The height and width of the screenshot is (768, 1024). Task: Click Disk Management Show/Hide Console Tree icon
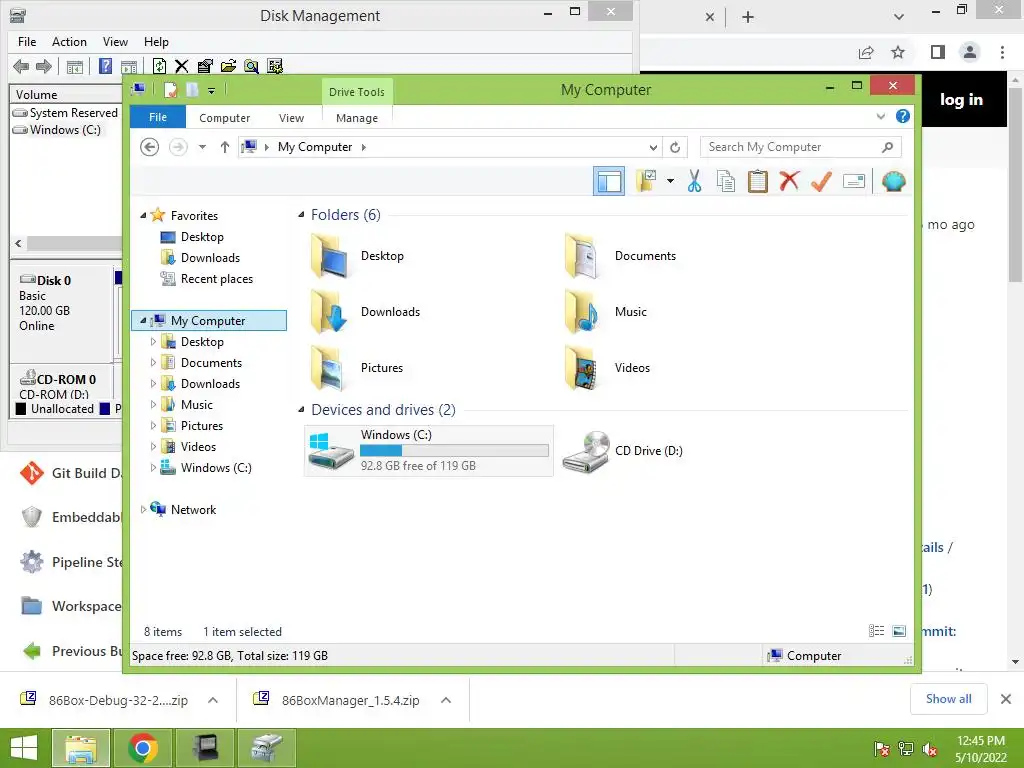click(75, 66)
